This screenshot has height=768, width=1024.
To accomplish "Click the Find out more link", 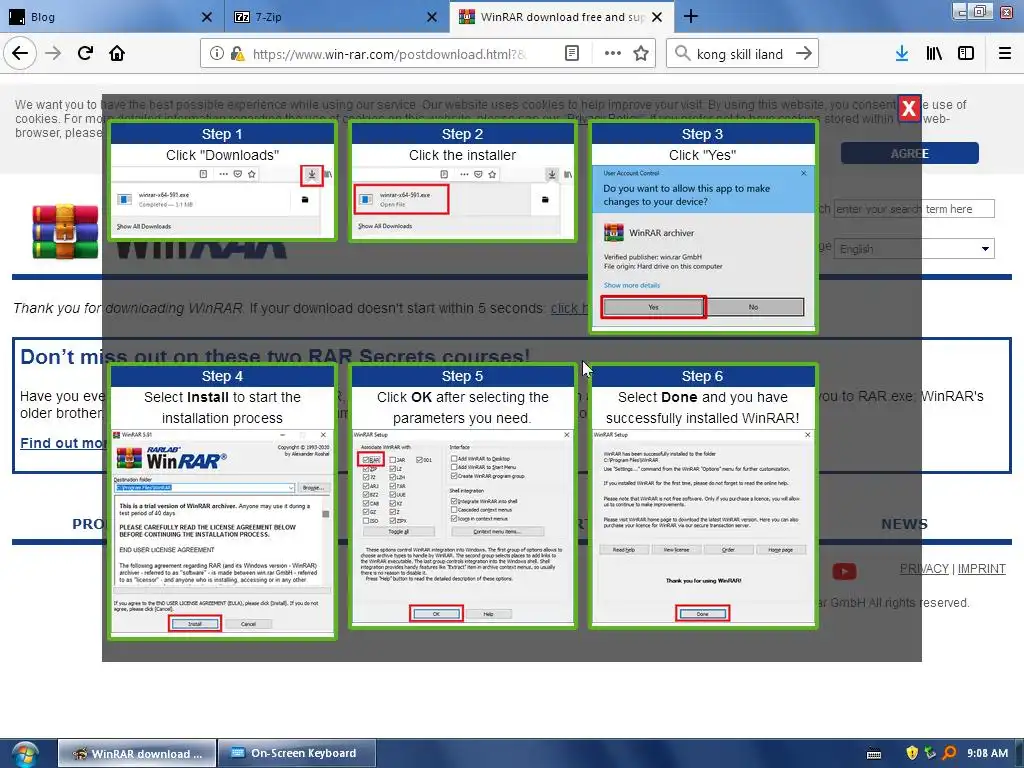I will tap(62, 443).
